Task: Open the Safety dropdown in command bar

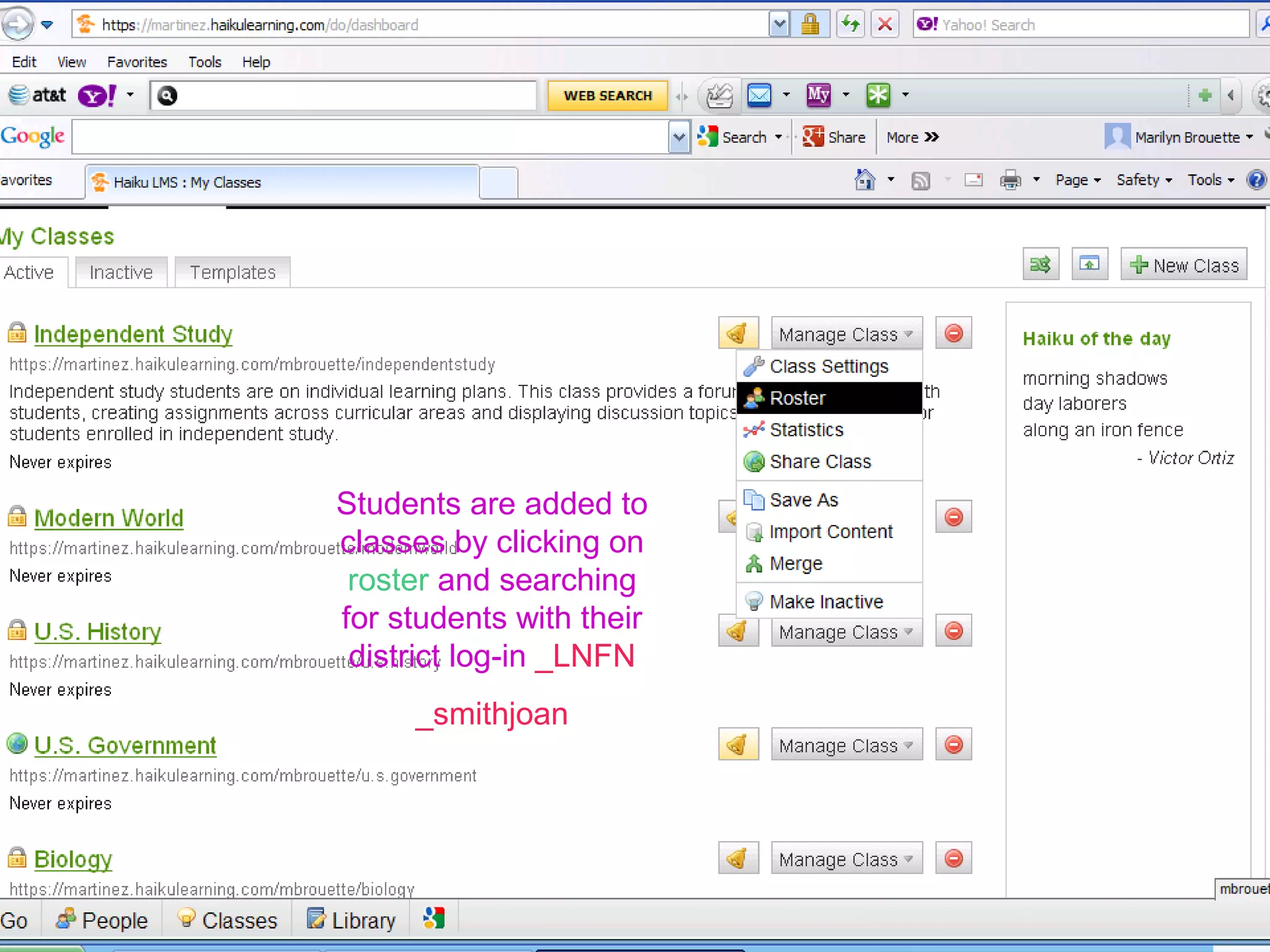Action: [1144, 180]
